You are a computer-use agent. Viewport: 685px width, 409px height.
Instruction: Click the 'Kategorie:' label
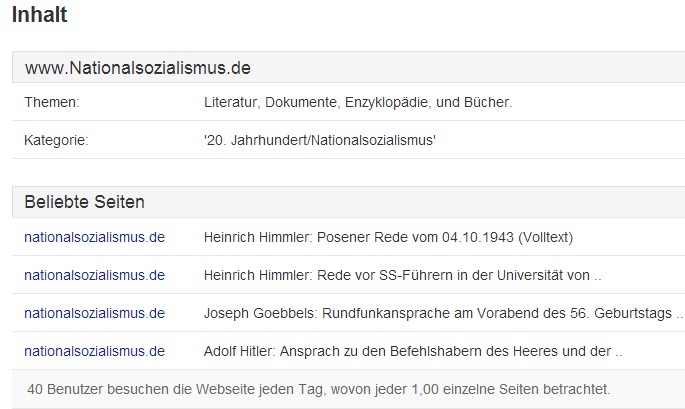56,140
